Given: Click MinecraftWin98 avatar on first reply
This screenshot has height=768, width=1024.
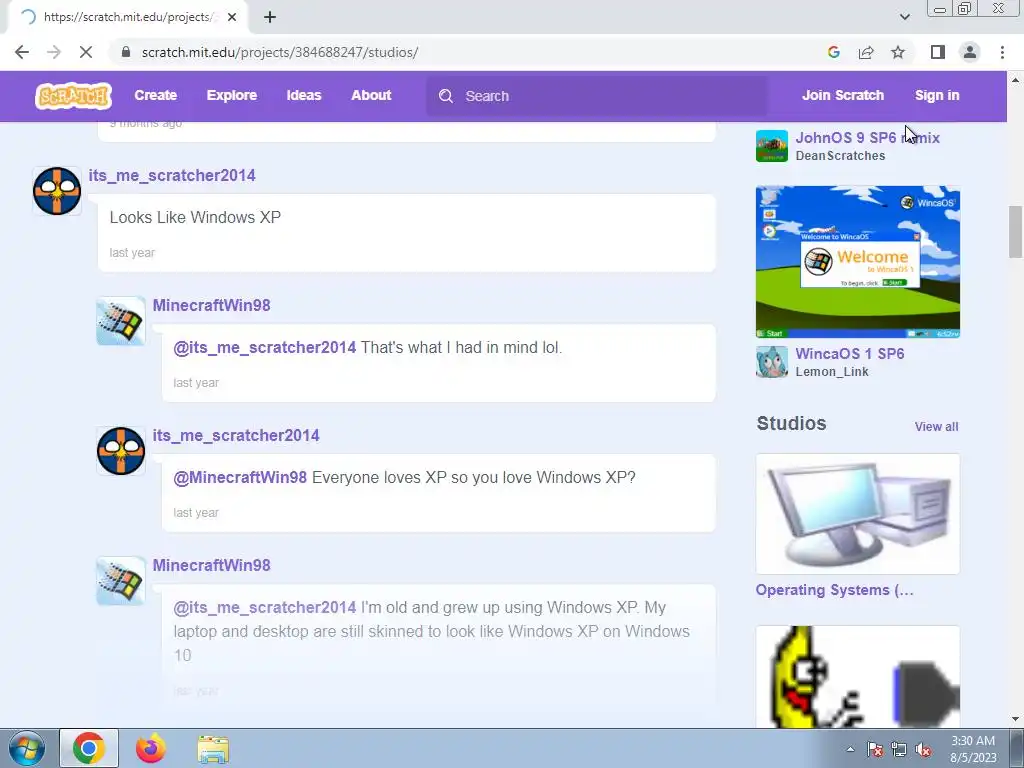Looking at the screenshot, I should click(121, 321).
